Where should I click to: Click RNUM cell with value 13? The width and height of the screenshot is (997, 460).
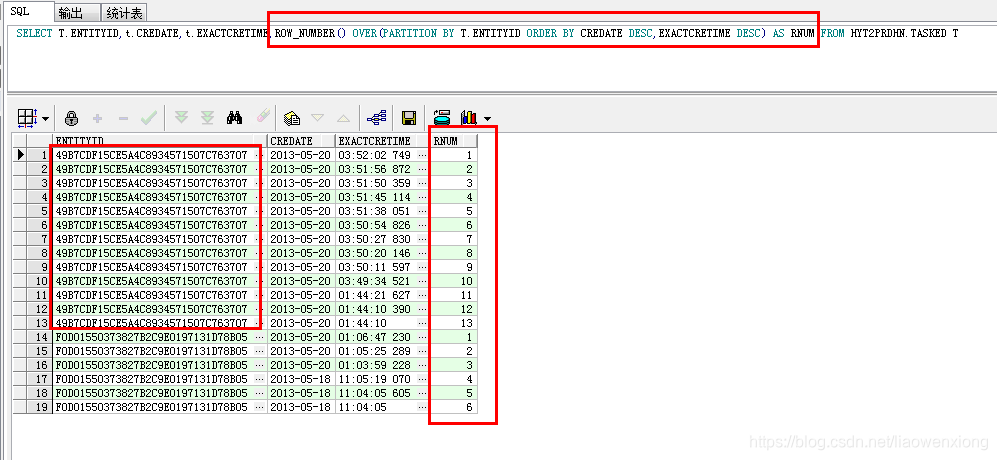click(454, 323)
